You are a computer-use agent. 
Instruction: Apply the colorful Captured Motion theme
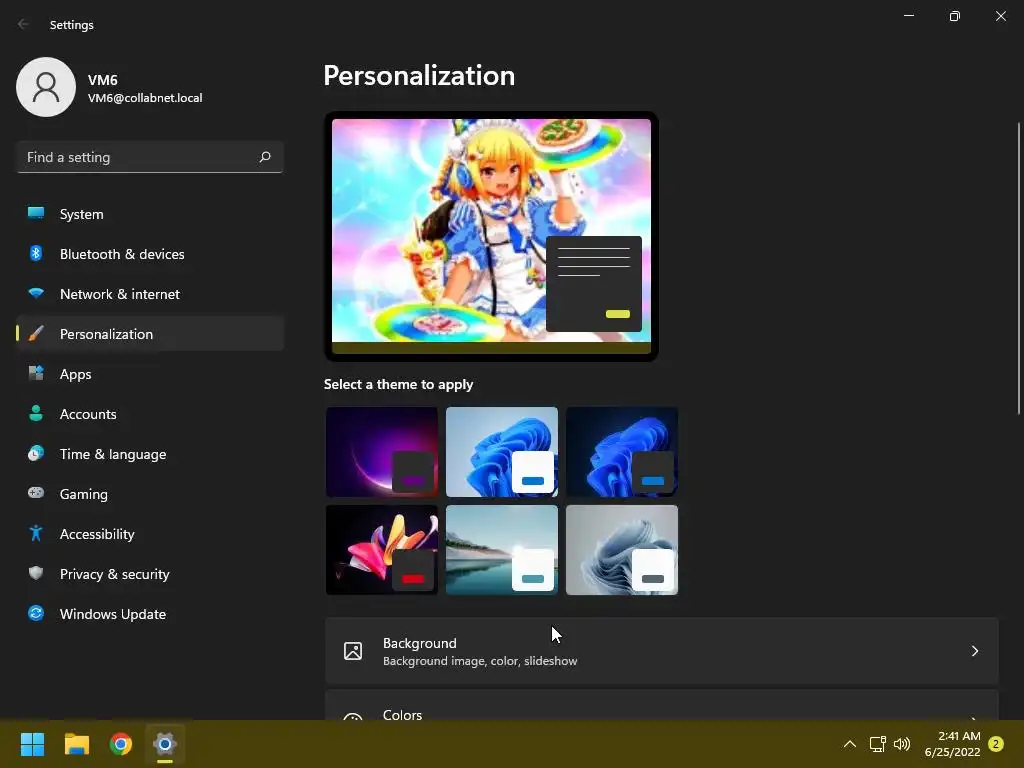point(382,550)
